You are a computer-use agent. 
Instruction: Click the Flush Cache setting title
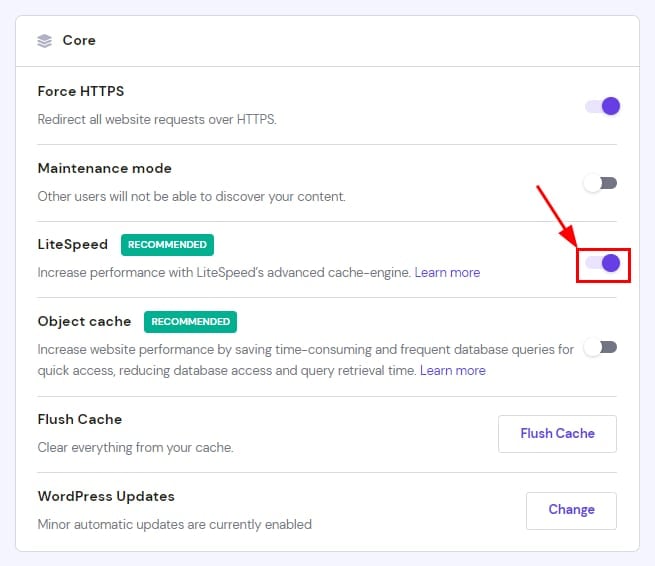point(79,419)
